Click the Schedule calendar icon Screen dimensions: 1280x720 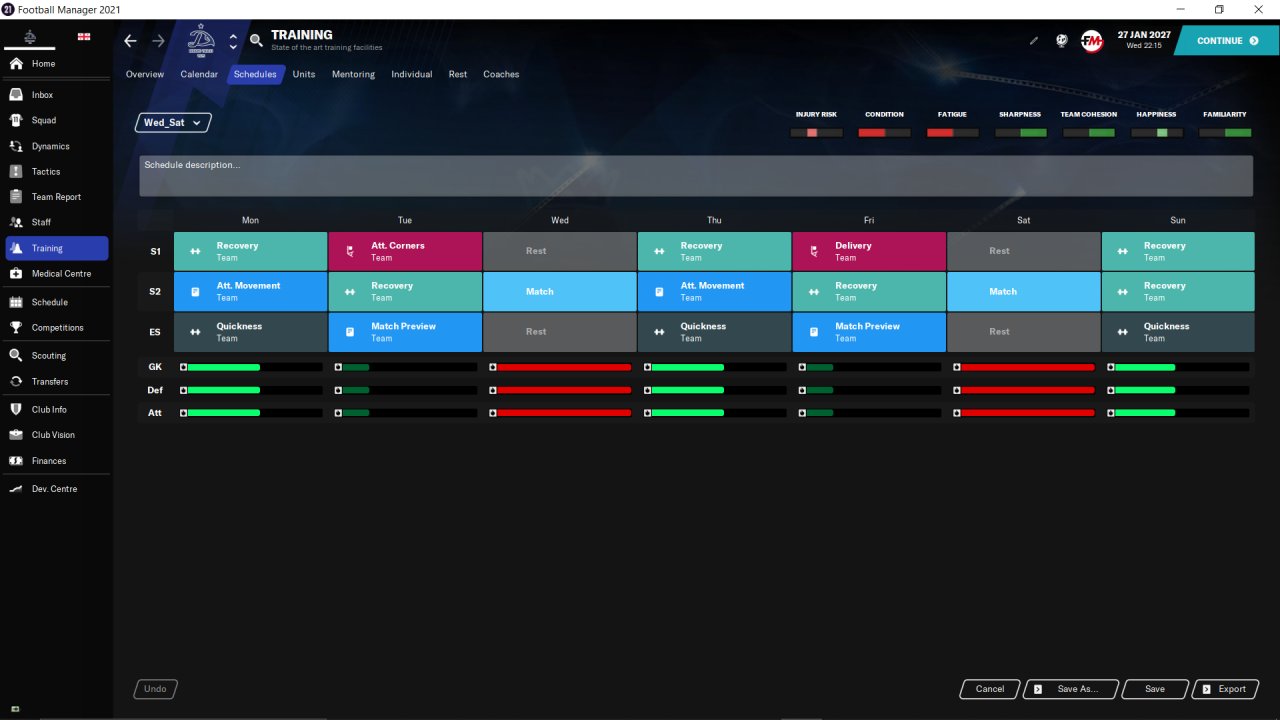coord(16,302)
